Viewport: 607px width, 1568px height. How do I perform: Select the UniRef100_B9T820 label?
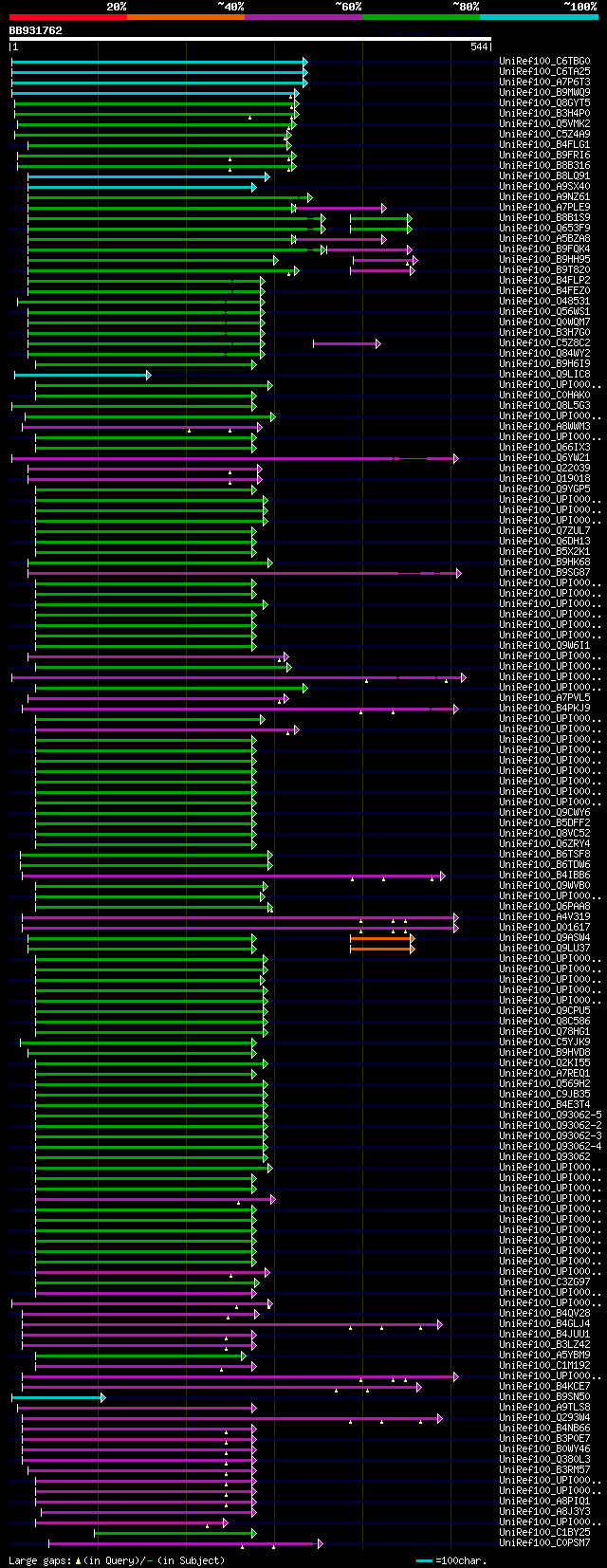pyautogui.click(x=544, y=270)
